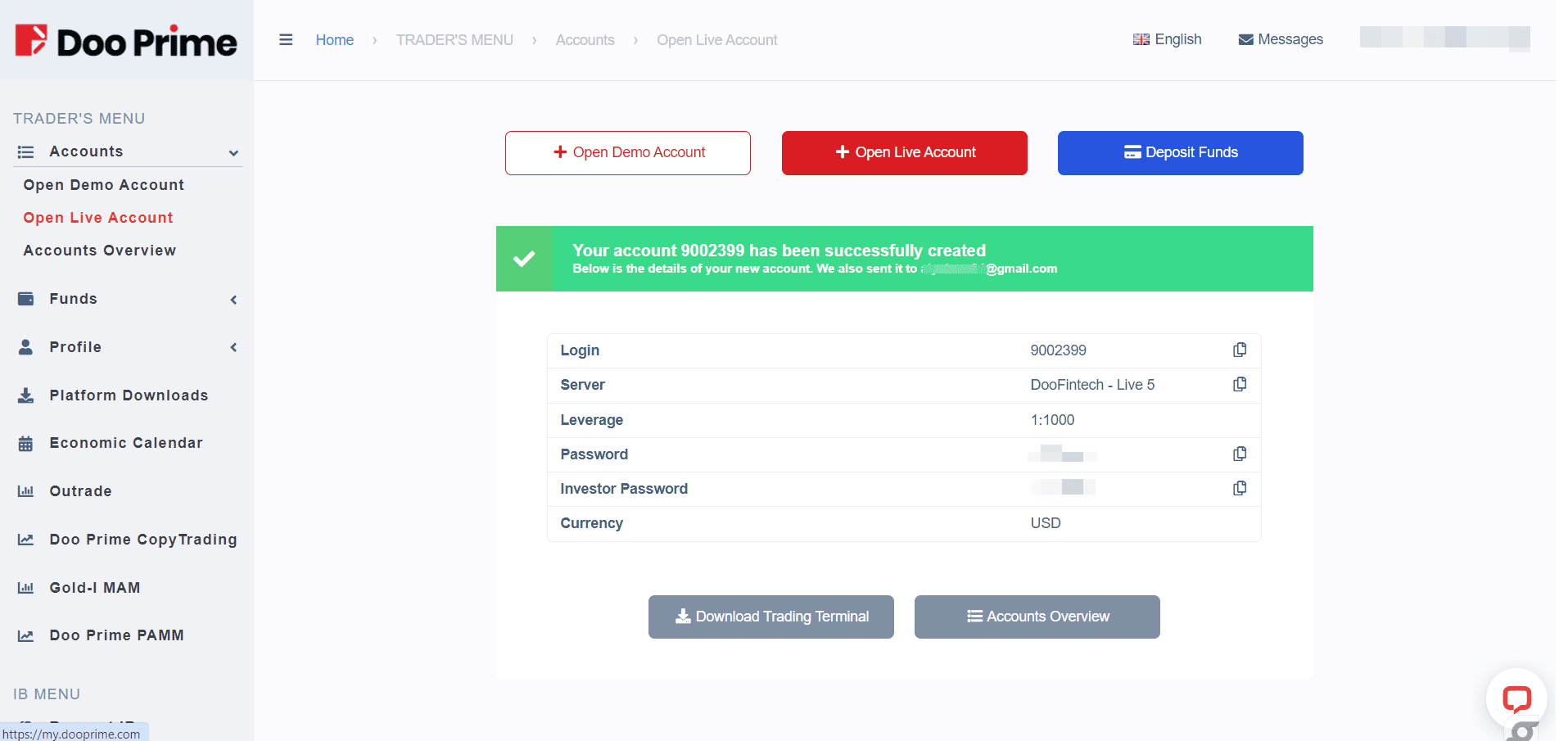Click the Currency value USD
This screenshot has width=1568, height=741.
pyautogui.click(x=1046, y=523)
